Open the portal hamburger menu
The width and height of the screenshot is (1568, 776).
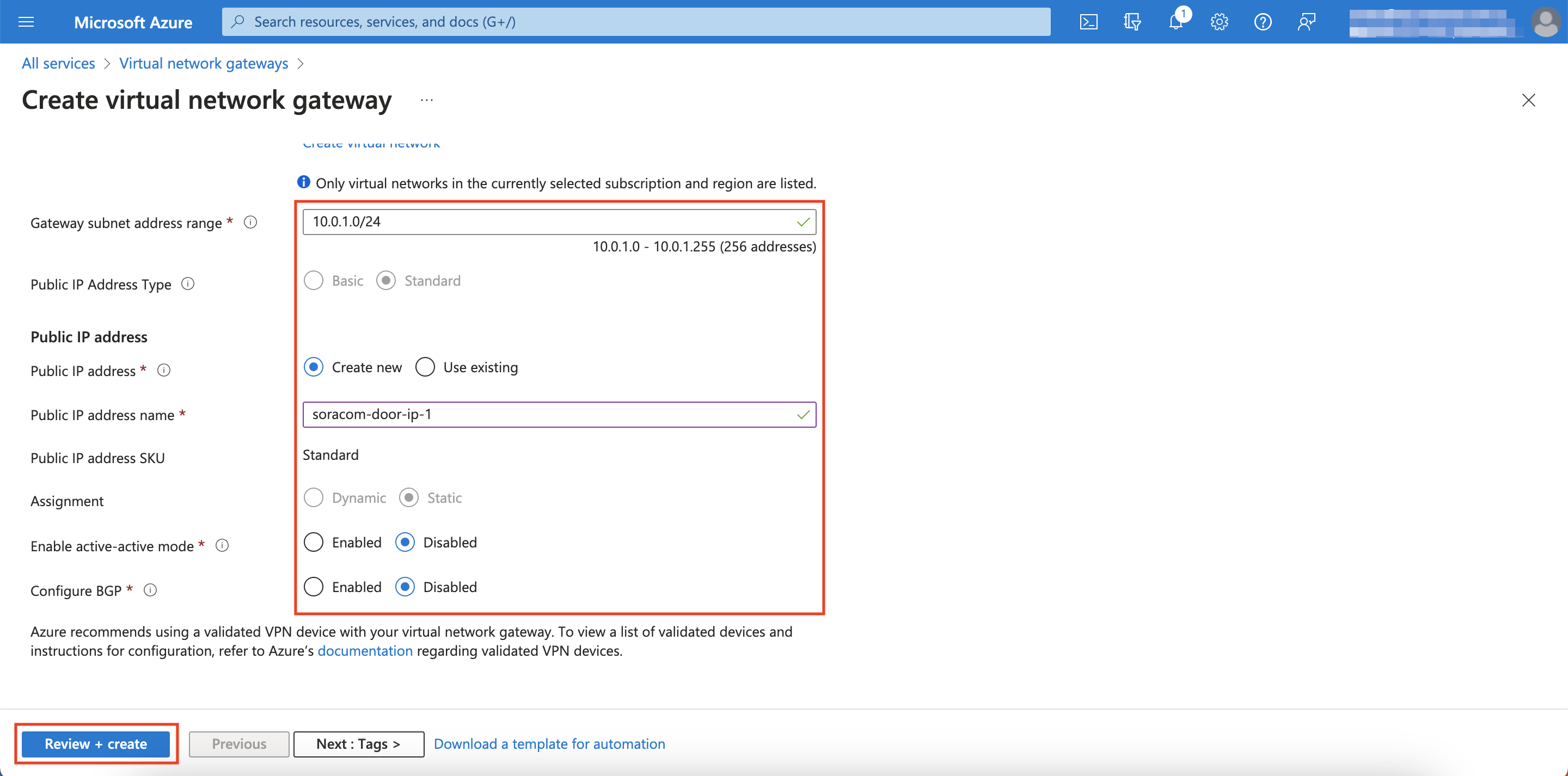[x=26, y=21]
